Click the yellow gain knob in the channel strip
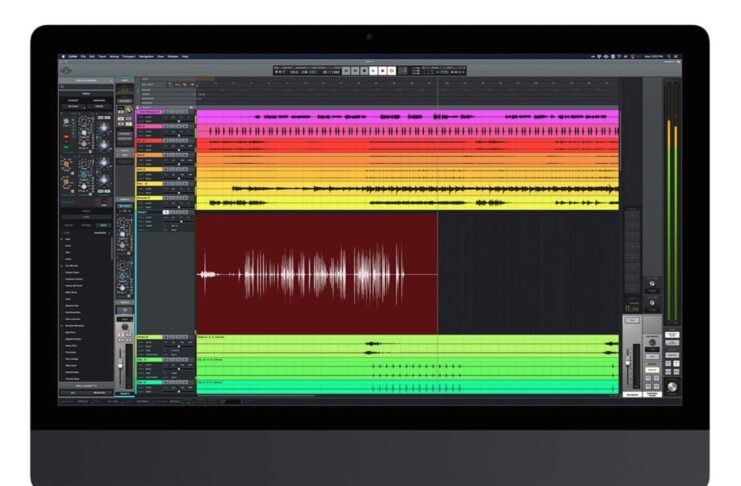741x486 pixels. coord(128,110)
